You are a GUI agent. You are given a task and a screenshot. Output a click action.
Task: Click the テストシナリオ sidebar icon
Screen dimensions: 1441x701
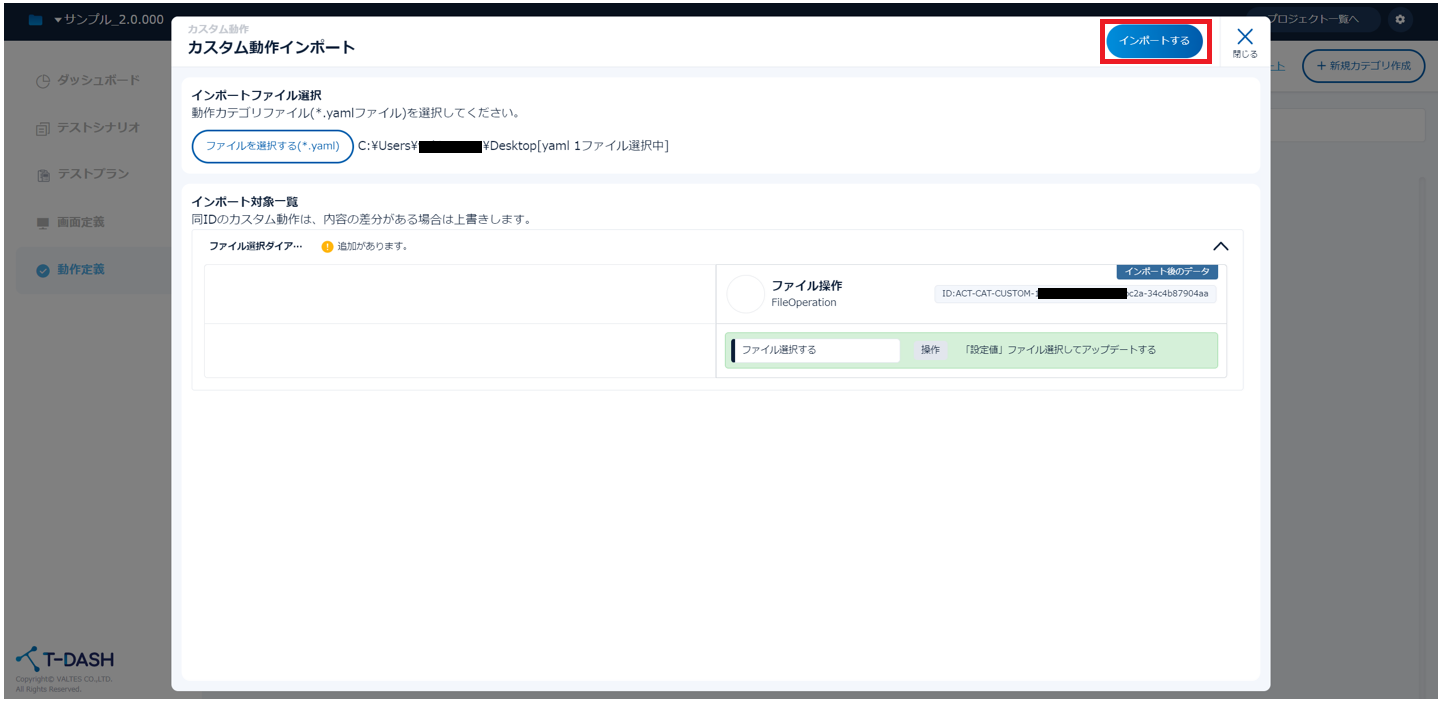(x=42, y=128)
